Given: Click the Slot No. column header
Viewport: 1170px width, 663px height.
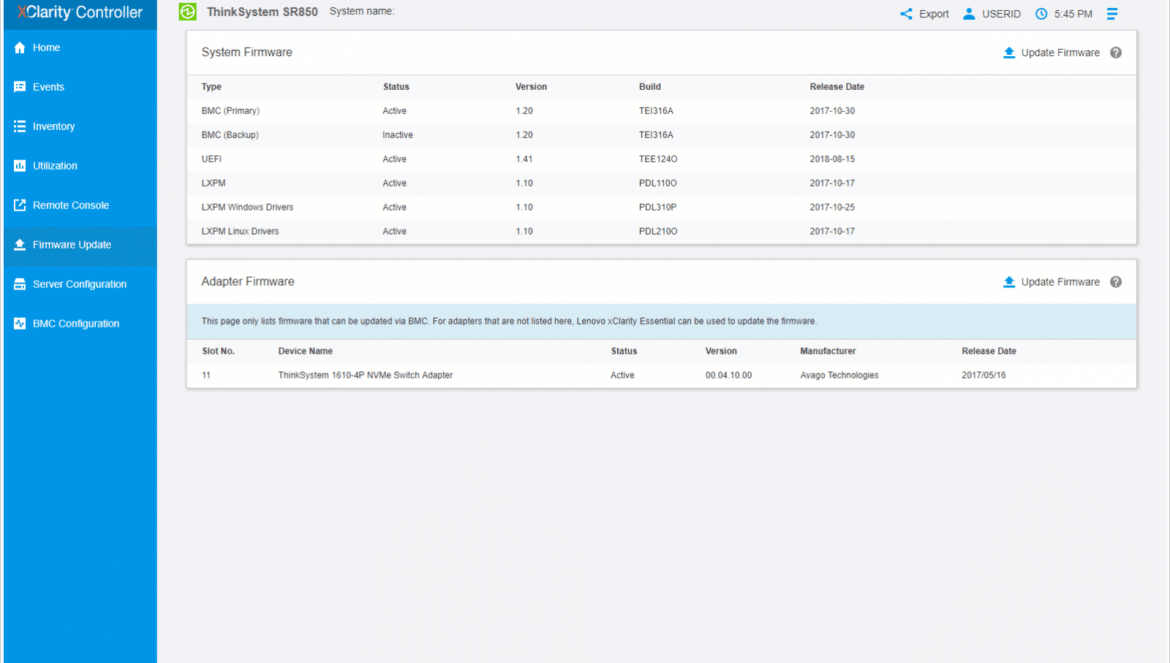Looking at the screenshot, I should (218, 351).
